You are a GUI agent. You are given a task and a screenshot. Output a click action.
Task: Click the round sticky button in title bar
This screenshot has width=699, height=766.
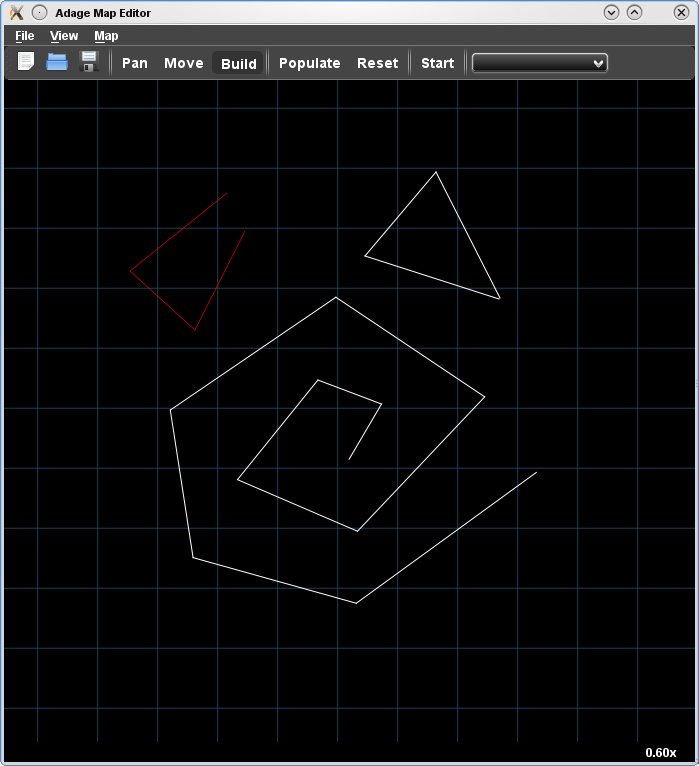point(39,12)
